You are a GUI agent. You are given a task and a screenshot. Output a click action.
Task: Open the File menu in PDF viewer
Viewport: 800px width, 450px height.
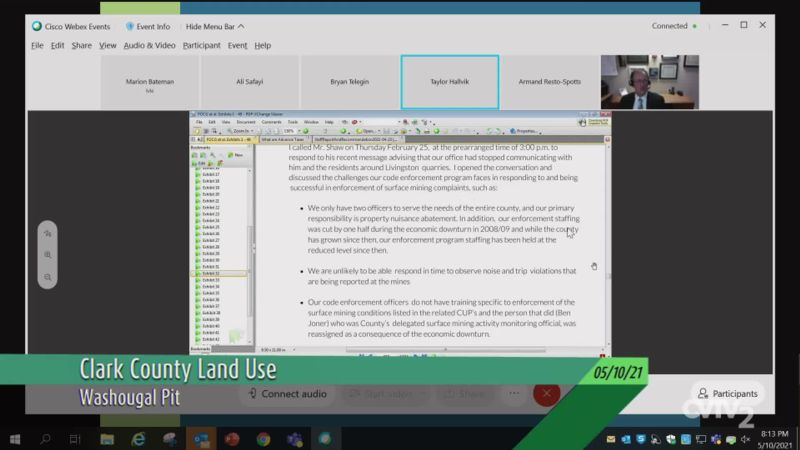tap(199, 122)
